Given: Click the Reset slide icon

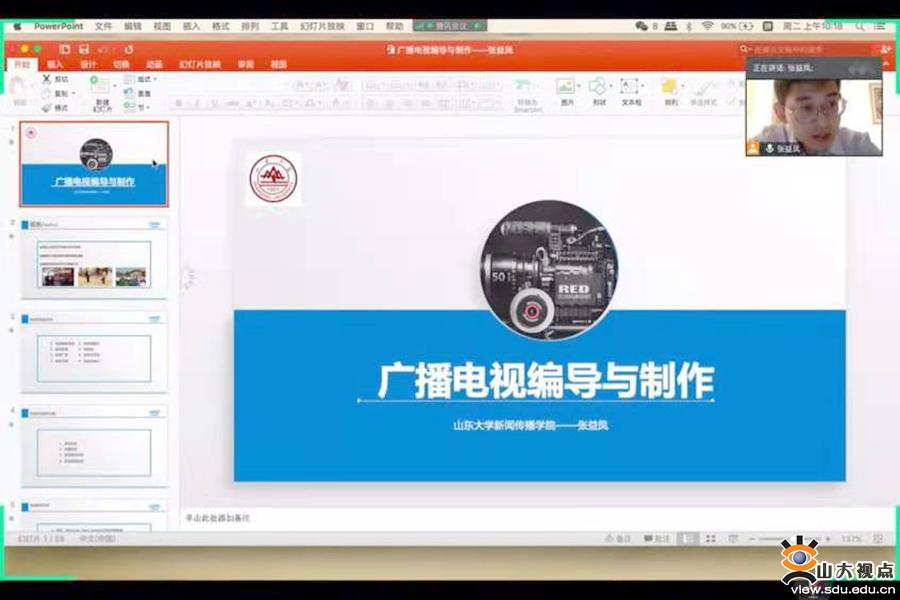Looking at the screenshot, I should point(130,93).
